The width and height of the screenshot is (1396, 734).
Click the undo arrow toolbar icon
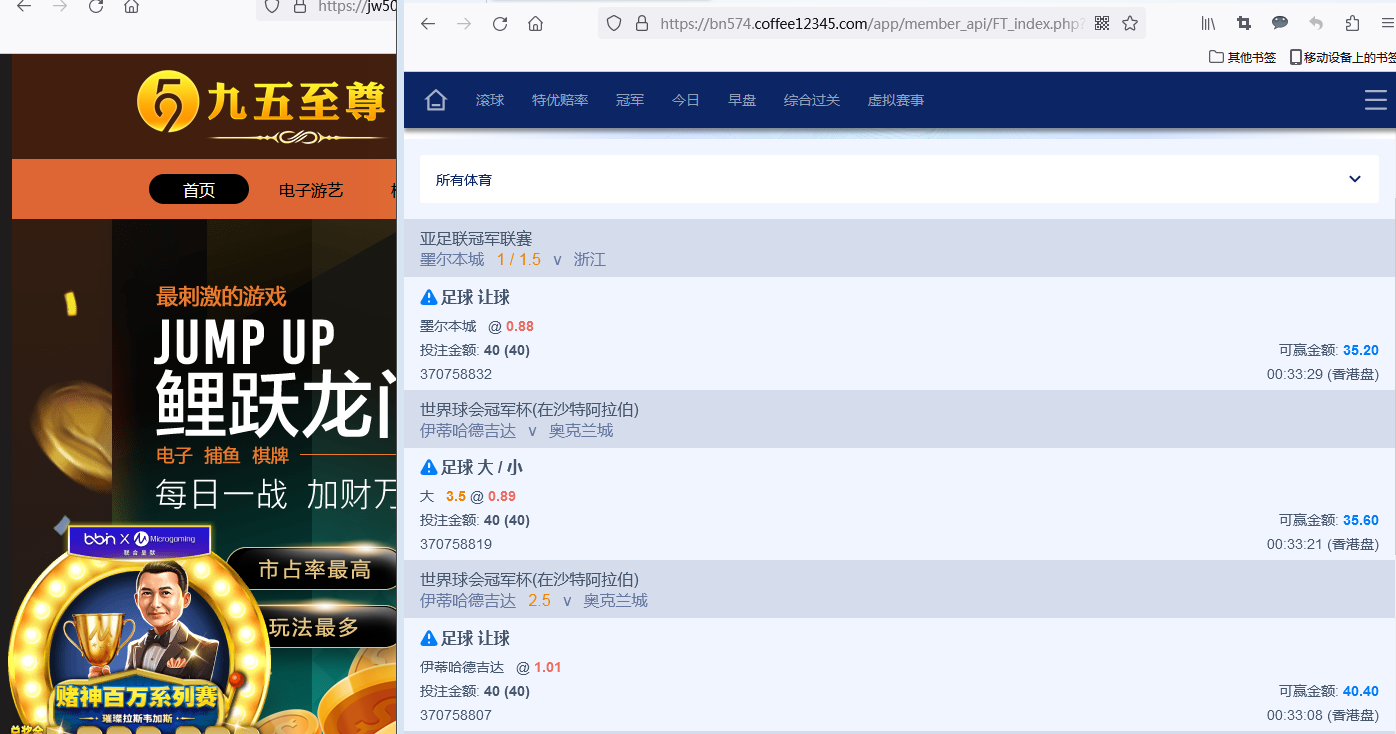(x=1316, y=24)
